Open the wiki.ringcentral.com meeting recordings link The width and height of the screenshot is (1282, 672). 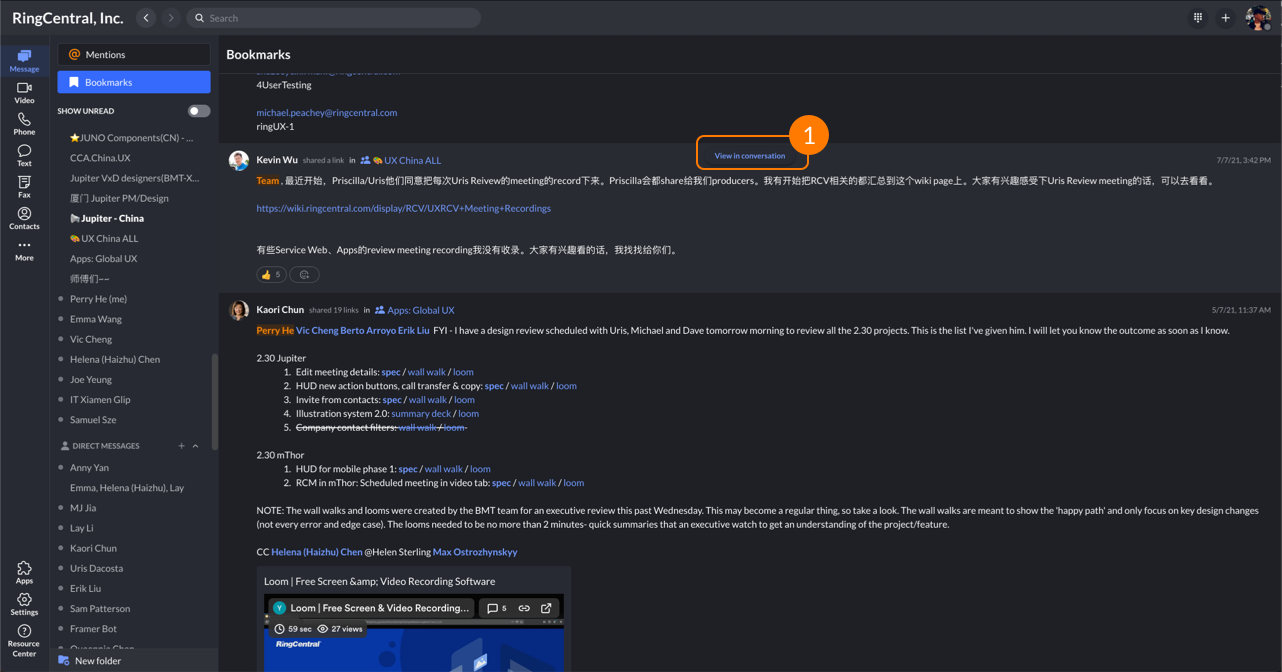pos(403,209)
